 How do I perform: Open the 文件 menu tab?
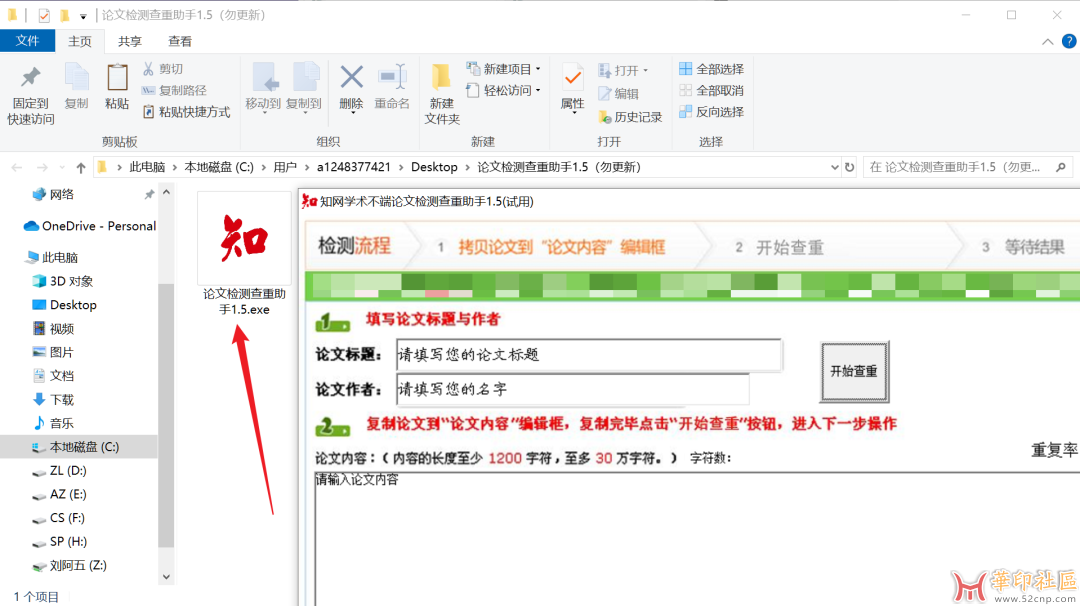(x=27, y=41)
